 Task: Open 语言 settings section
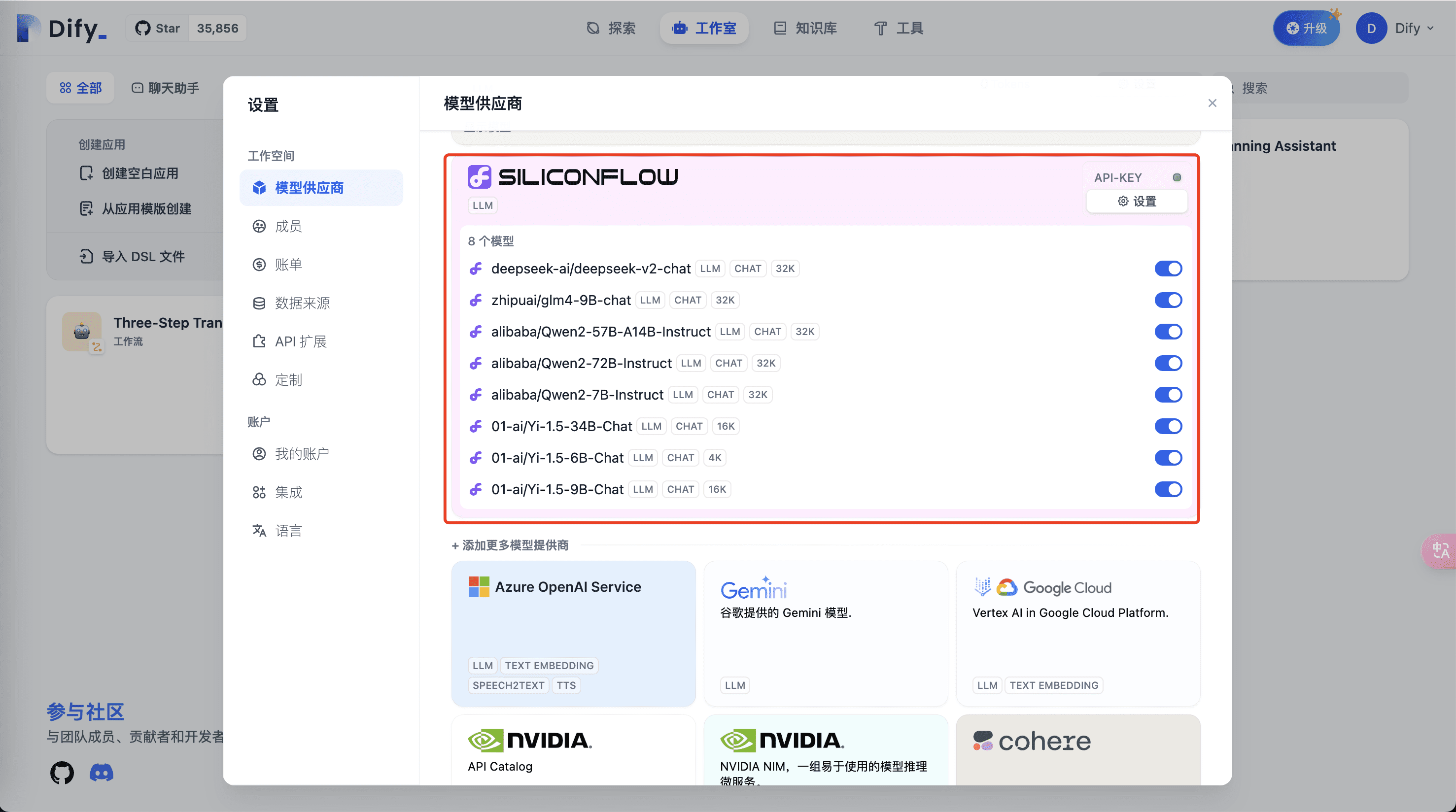321,531
